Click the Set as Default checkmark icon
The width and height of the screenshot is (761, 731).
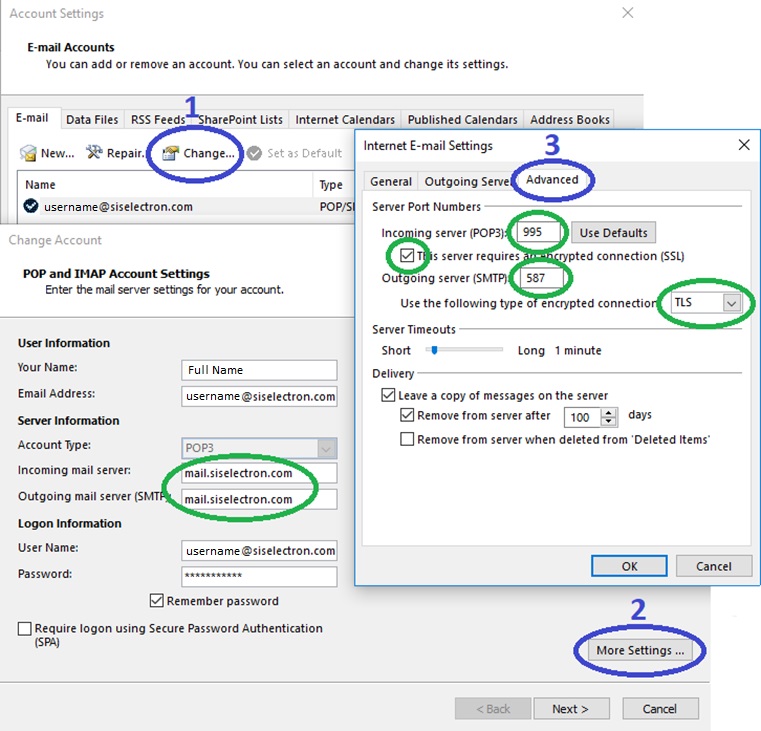click(254, 153)
